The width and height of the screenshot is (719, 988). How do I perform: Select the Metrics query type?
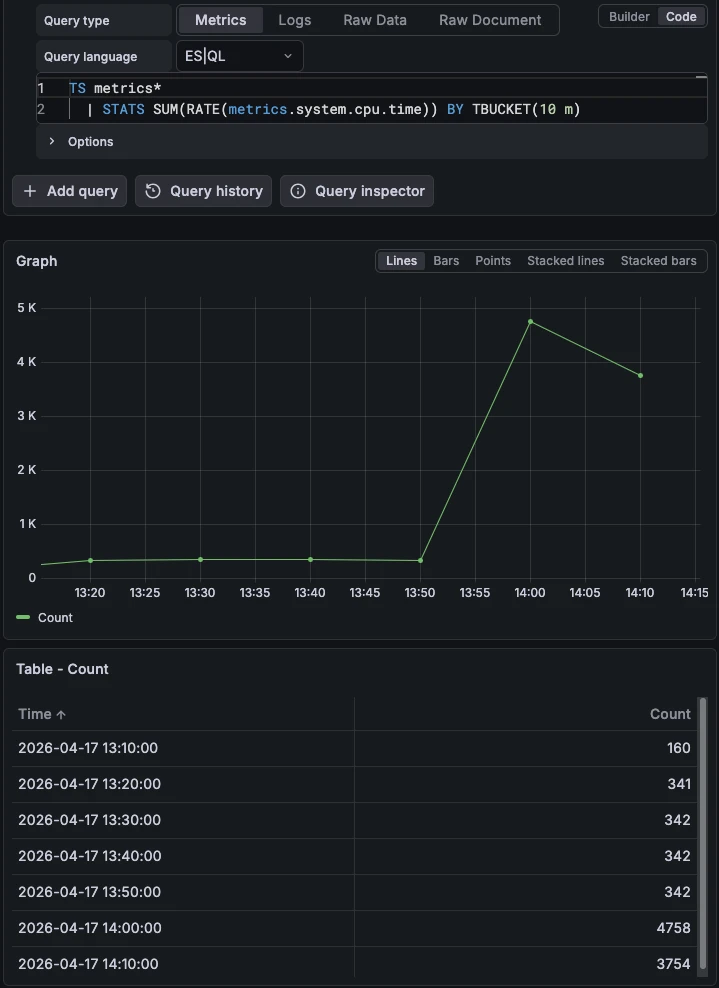[221, 20]
